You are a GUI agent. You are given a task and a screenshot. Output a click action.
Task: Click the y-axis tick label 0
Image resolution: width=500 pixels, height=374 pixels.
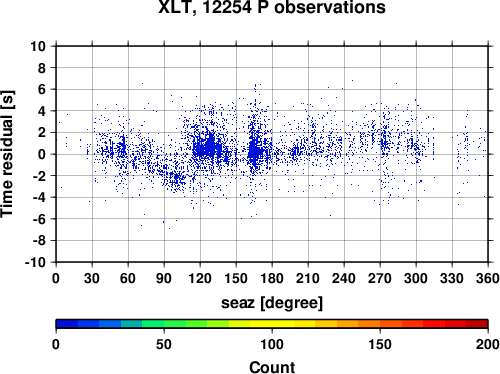point(42,154)
